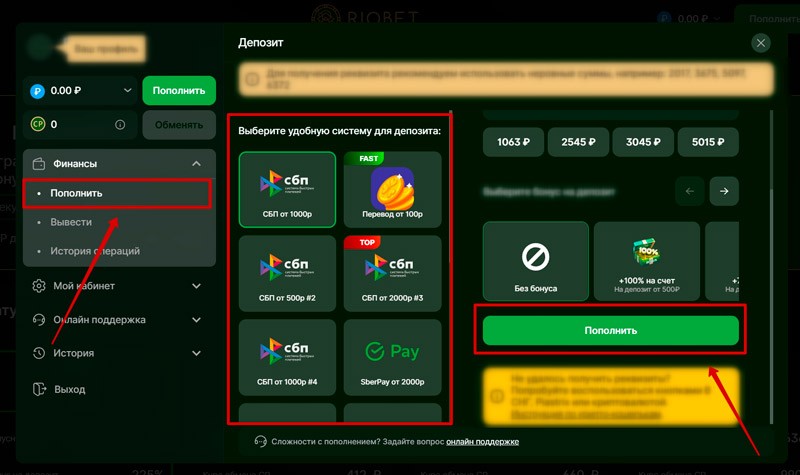The height and width of the screenshot is (475, 800).
Task: Choose the FAST Перевод от 100р option
Action: coord(392,189)
